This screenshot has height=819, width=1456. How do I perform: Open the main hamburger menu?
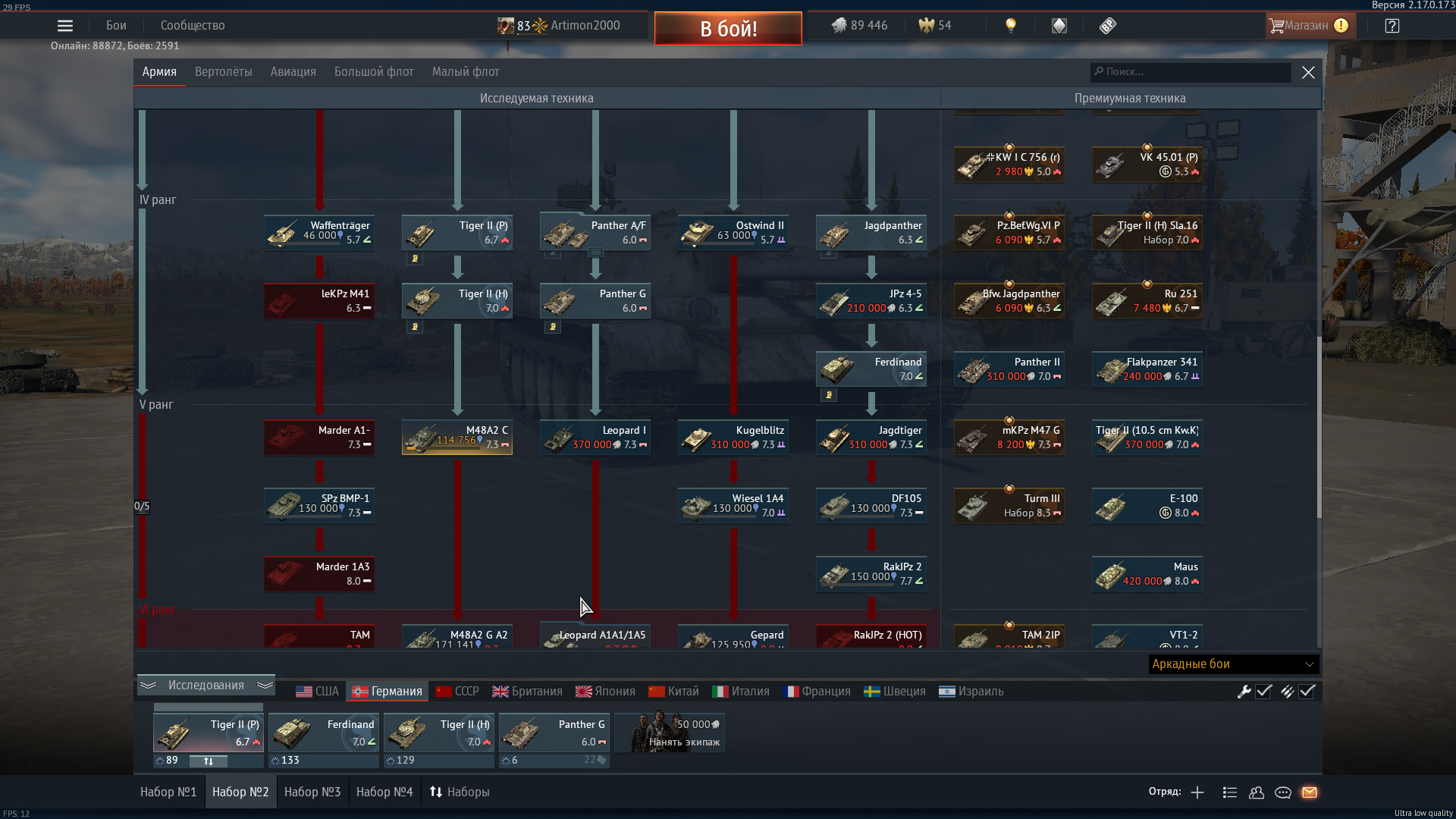(x=65, y=26)
